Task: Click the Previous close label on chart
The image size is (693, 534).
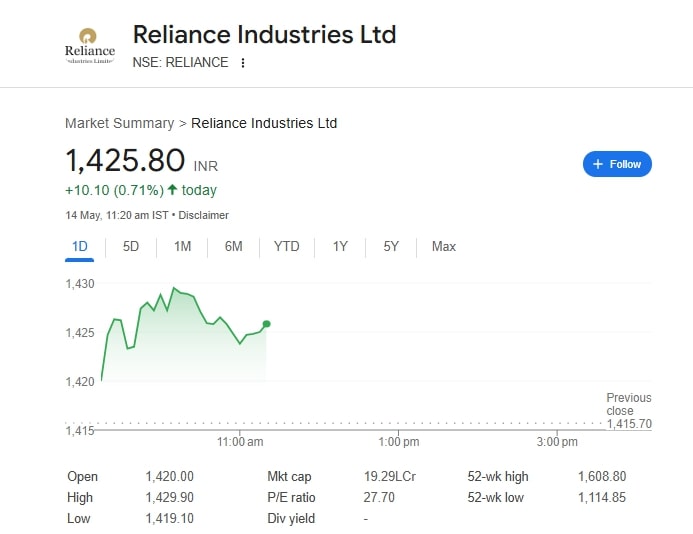Action: tap(628, 404)
